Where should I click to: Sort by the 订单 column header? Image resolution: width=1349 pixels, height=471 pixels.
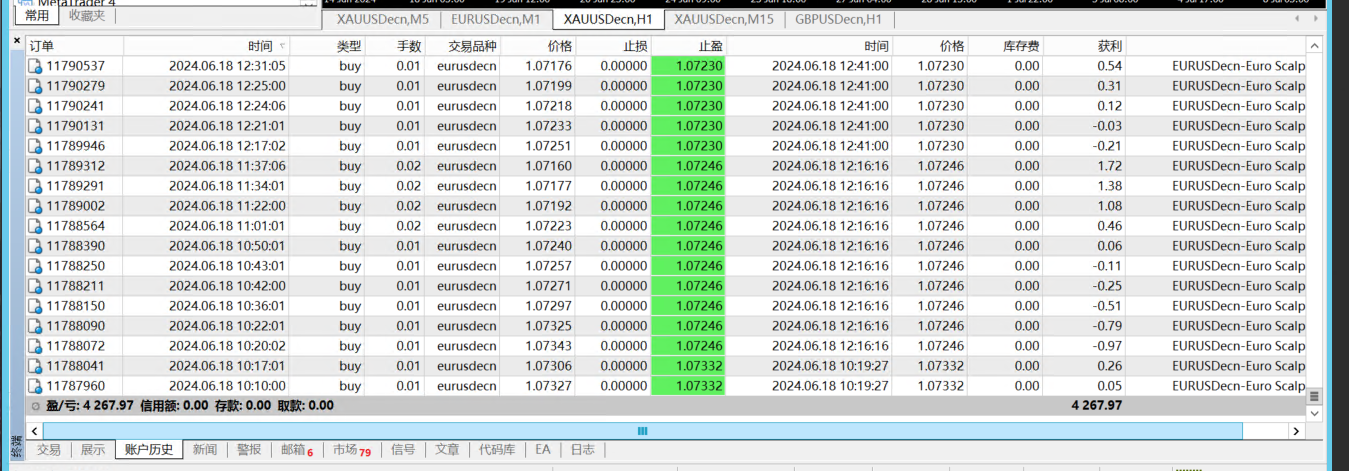[73, 46]
